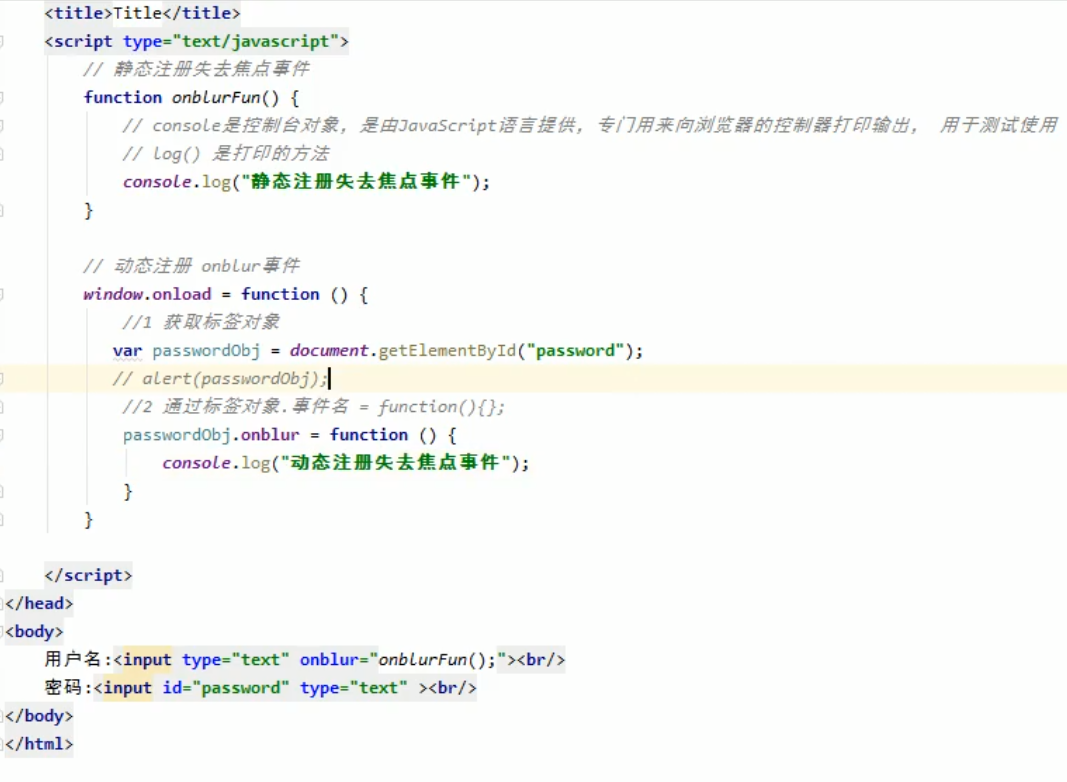
Task: Click the comment //1 获取标签对象
Action: (201, 322)
